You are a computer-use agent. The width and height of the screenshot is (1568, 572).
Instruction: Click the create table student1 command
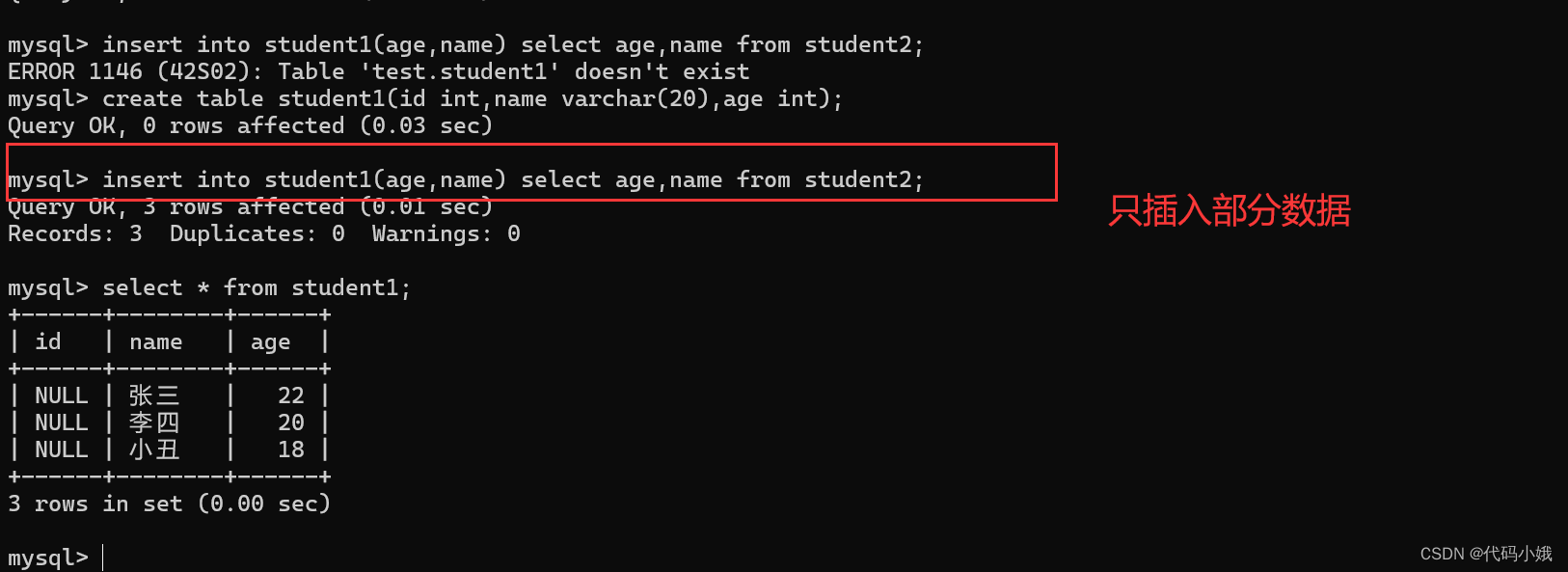(x=472, y=98)
